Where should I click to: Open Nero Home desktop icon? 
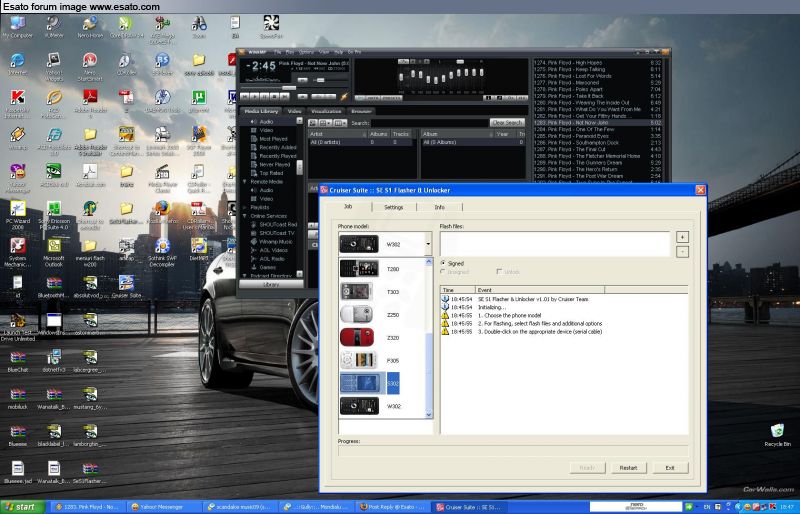(90, 27)
